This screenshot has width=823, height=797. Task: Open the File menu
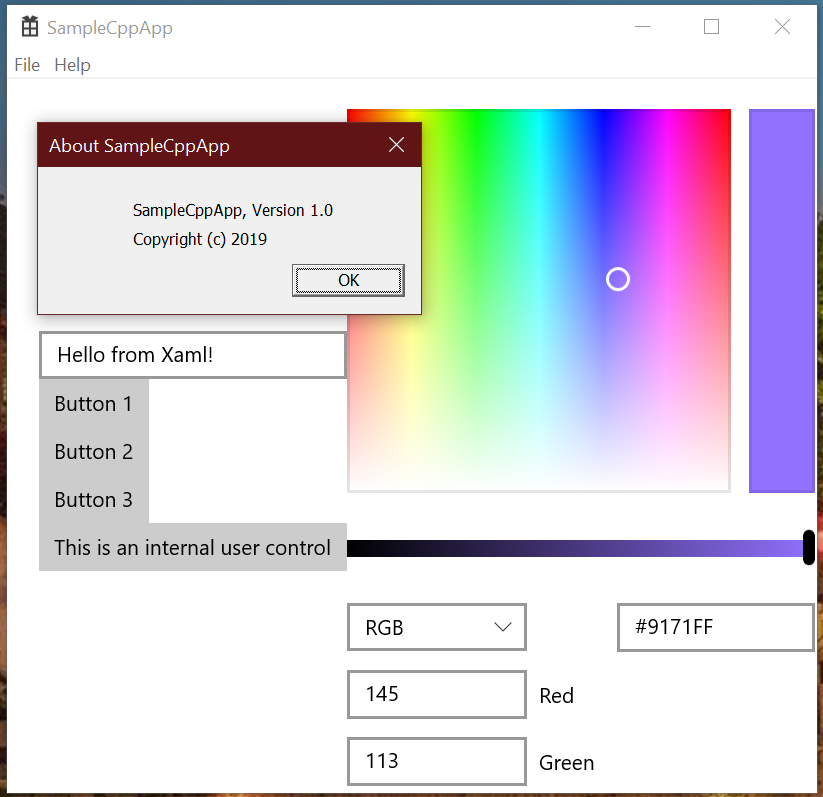(27, 65)
